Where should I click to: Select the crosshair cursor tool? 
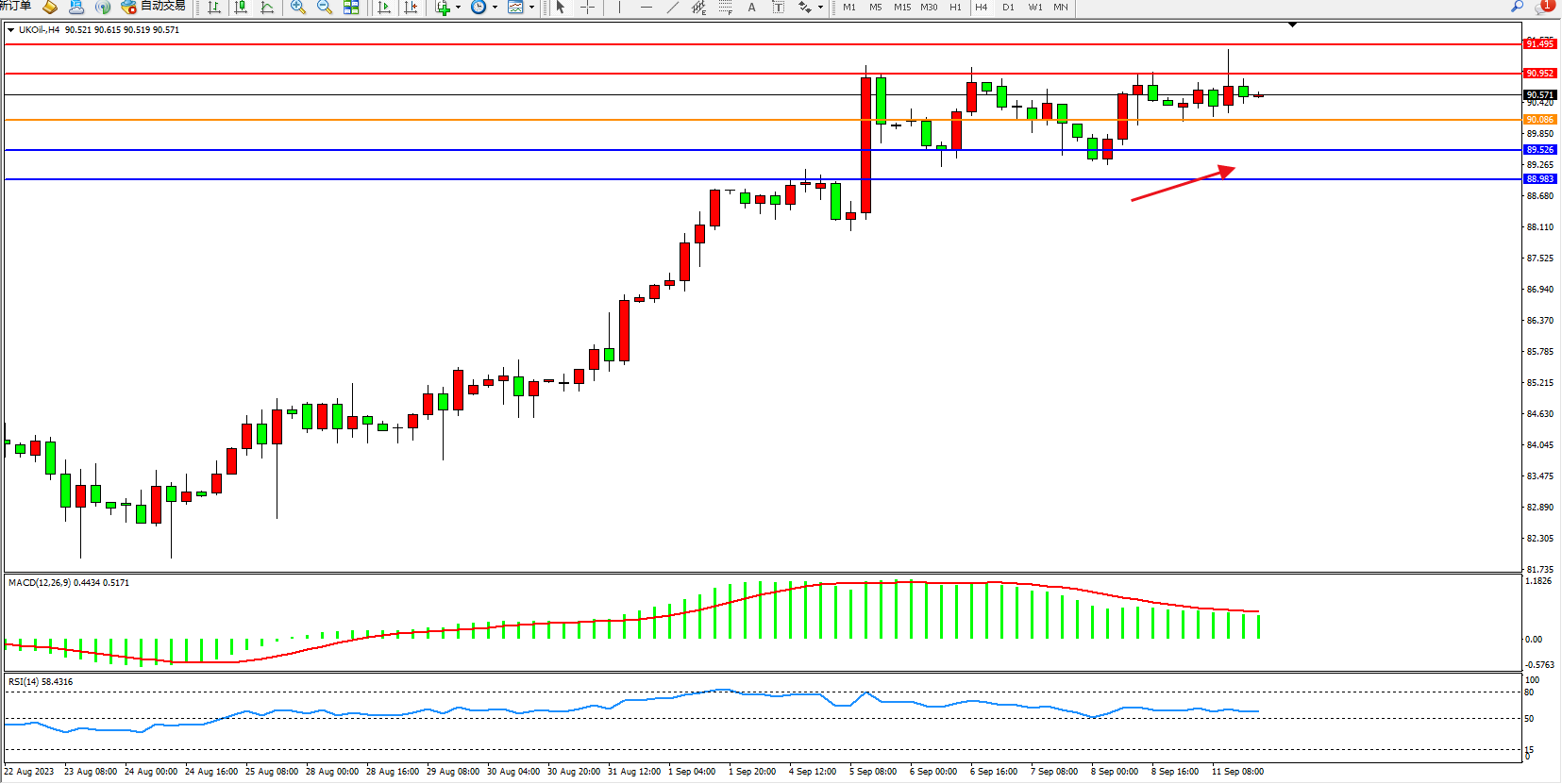587,8
